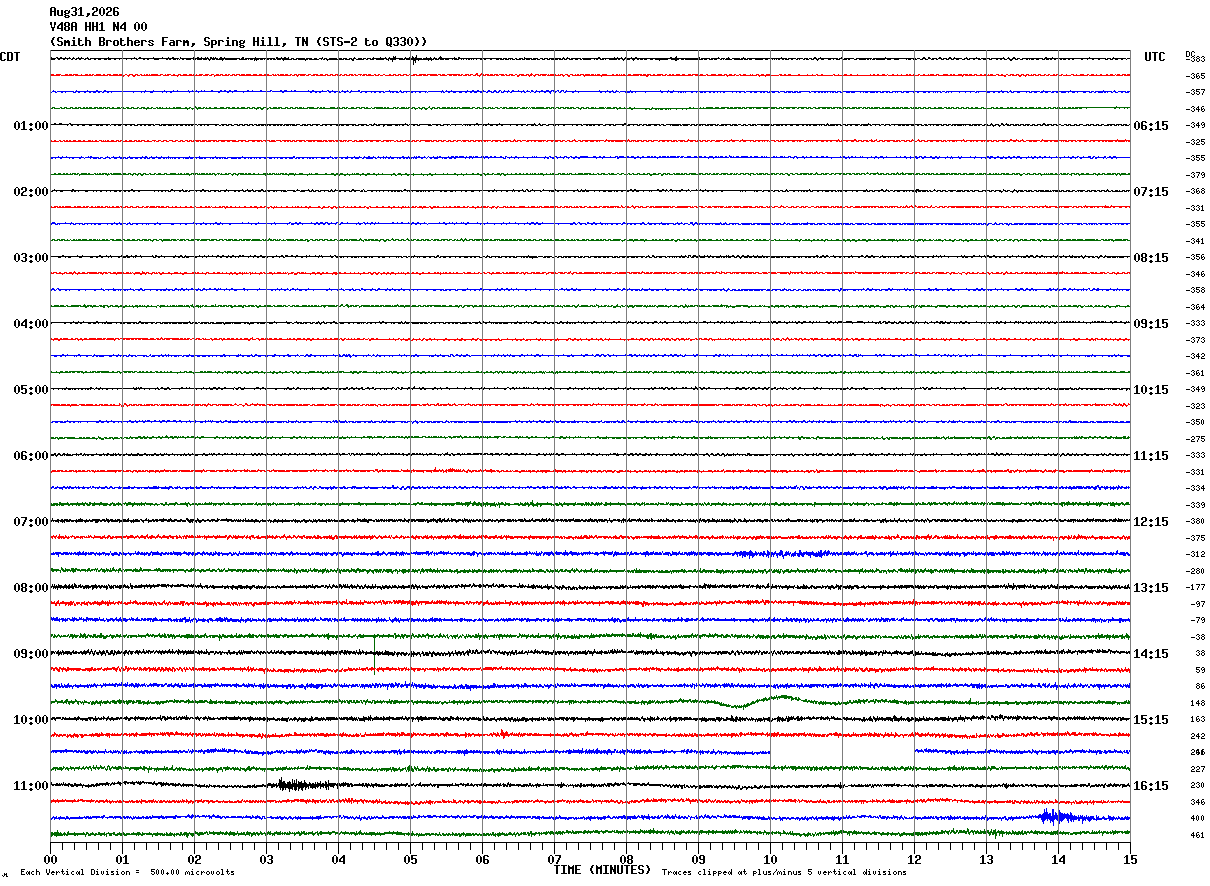
Task: Click the blank gap in the blue trace
Action: (x=842, y=751)
